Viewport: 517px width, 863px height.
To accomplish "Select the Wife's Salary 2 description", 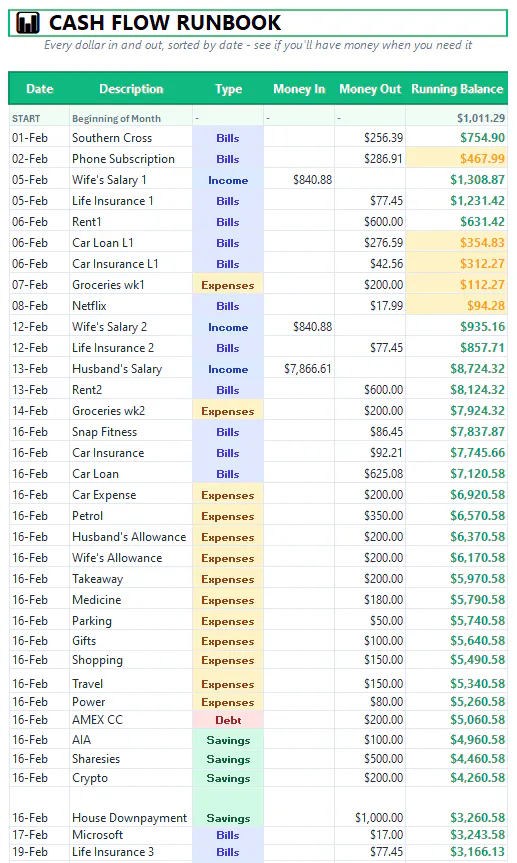I will point(131,326).
